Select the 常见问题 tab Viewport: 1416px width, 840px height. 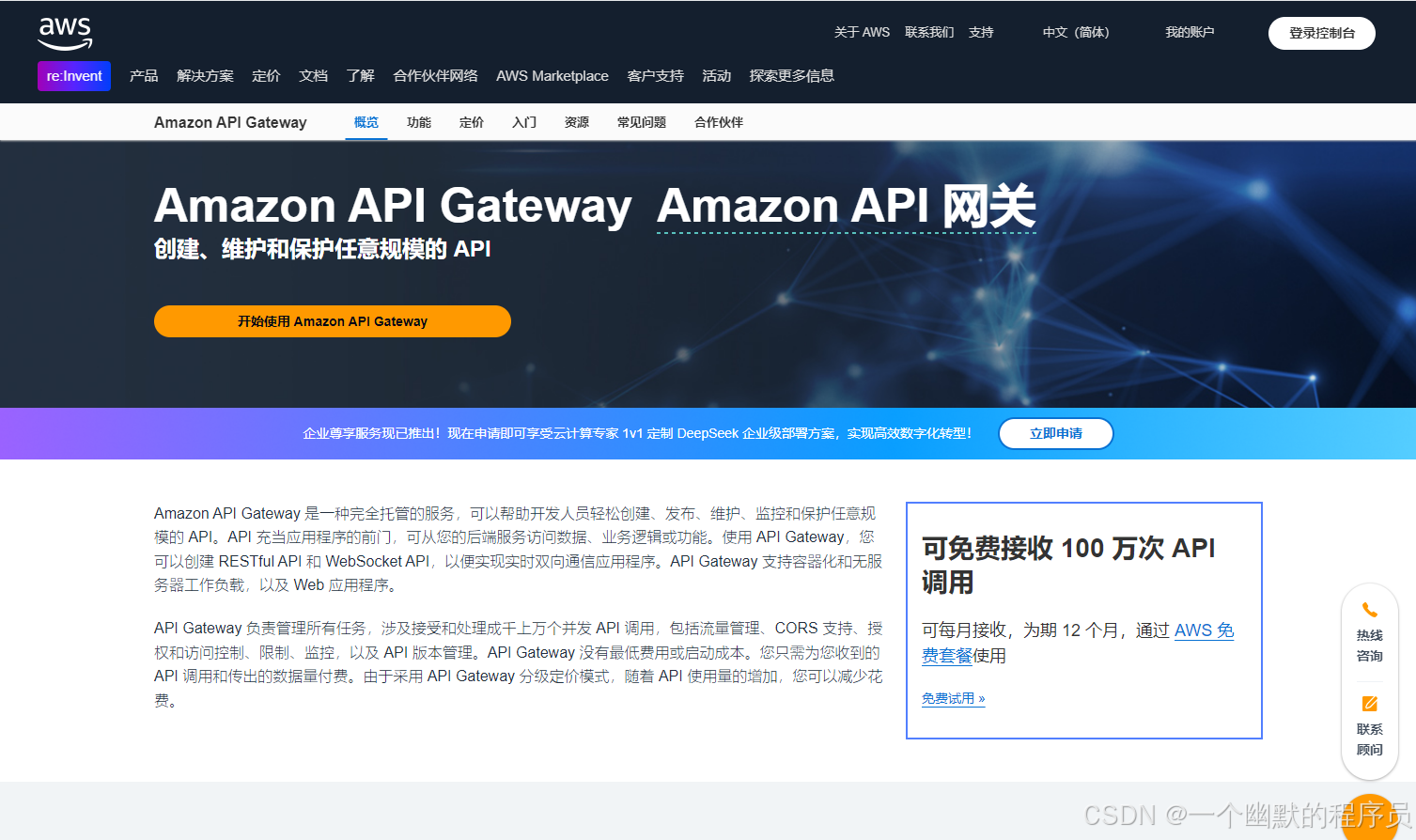(642, 123)
